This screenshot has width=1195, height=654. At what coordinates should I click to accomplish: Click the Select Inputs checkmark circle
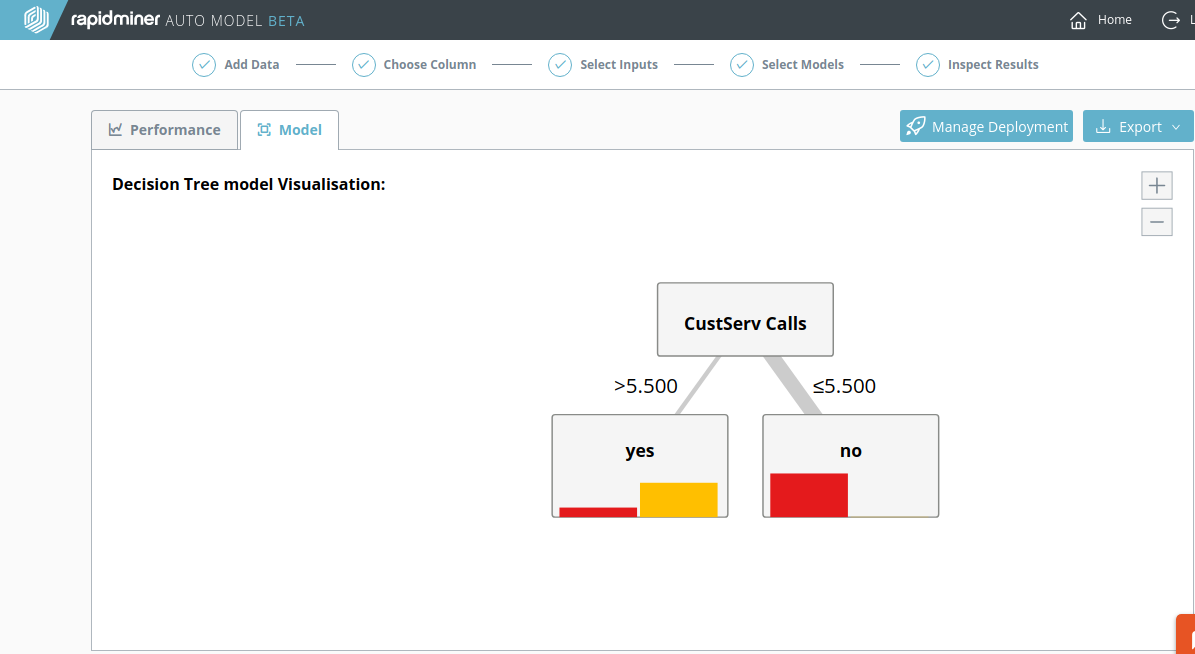560,65
